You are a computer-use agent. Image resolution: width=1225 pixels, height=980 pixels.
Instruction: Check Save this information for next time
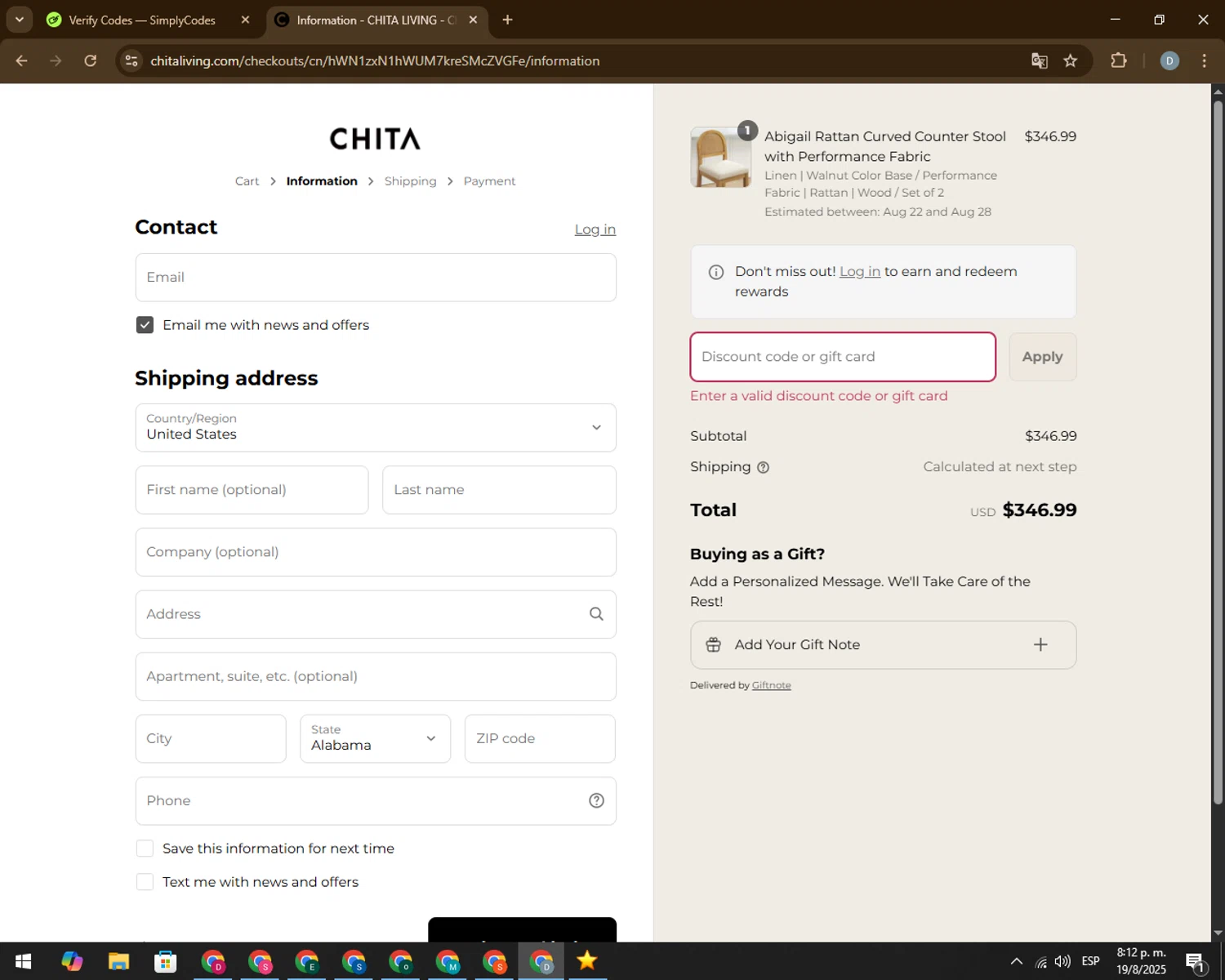click(145, 849)
